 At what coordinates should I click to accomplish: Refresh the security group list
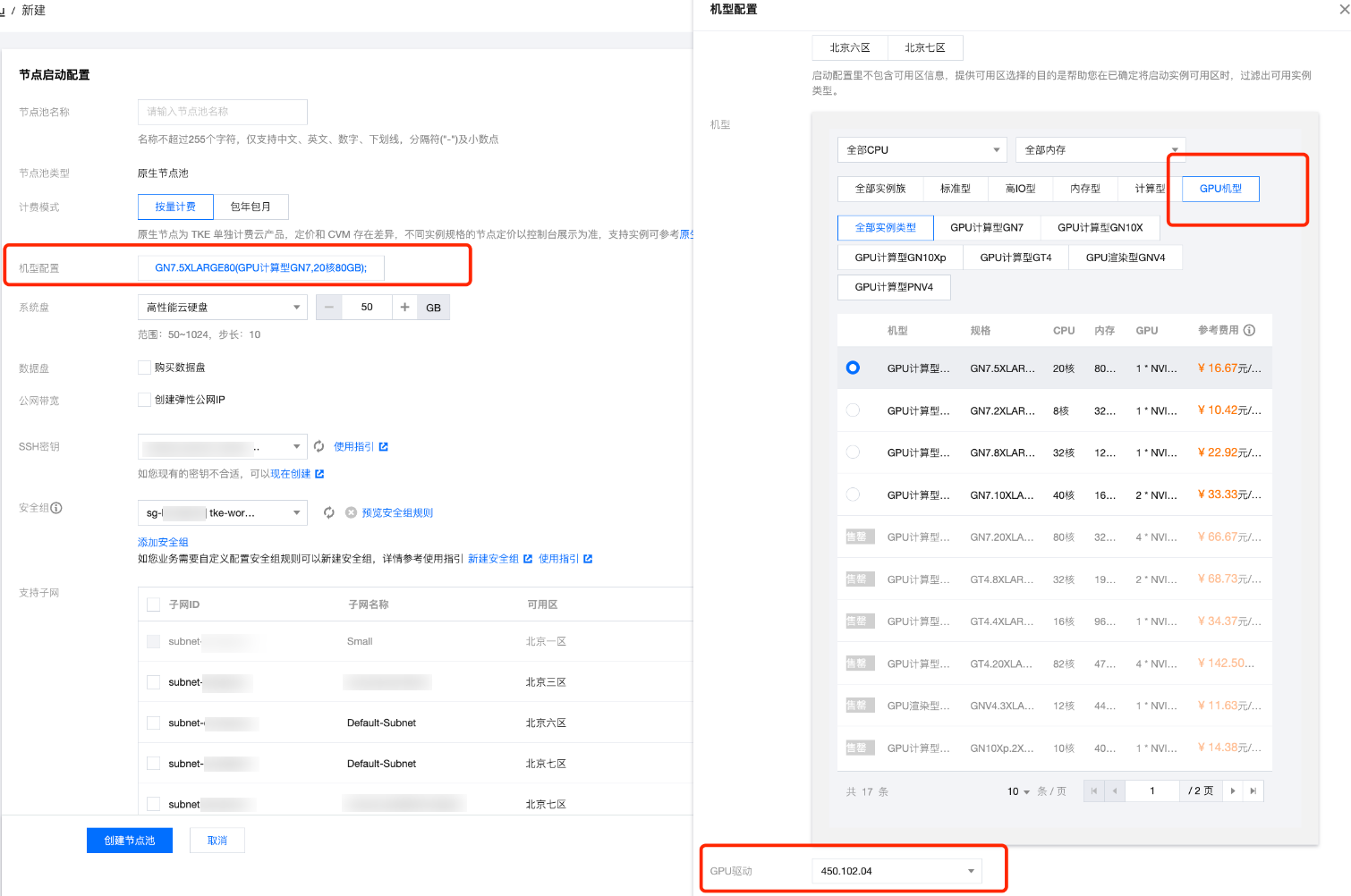pos(329,512)
